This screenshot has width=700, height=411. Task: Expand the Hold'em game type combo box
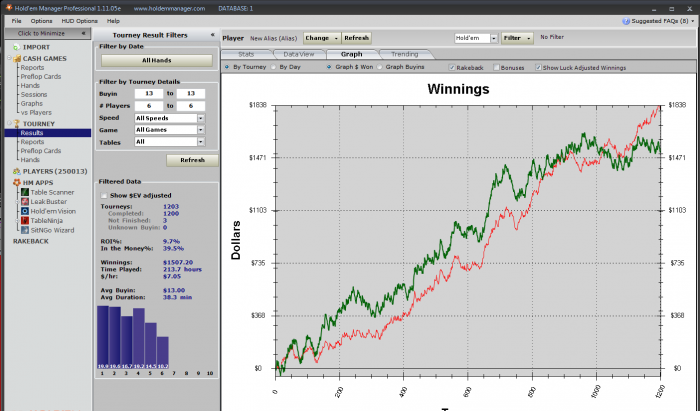(x=494, y=38)
